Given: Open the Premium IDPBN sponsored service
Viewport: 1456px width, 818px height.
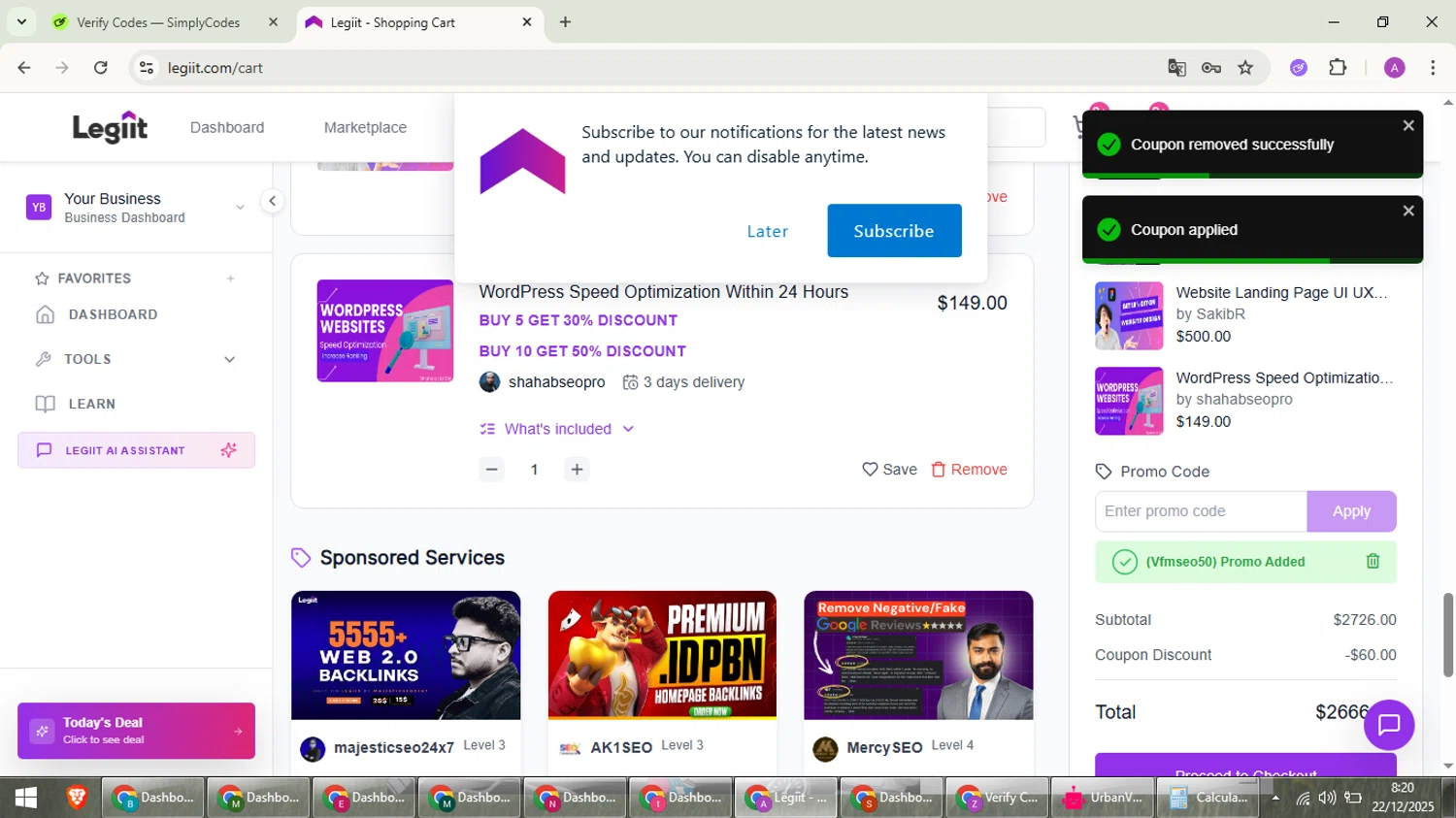Looking at the screenshot, I should tap(662, 655).
